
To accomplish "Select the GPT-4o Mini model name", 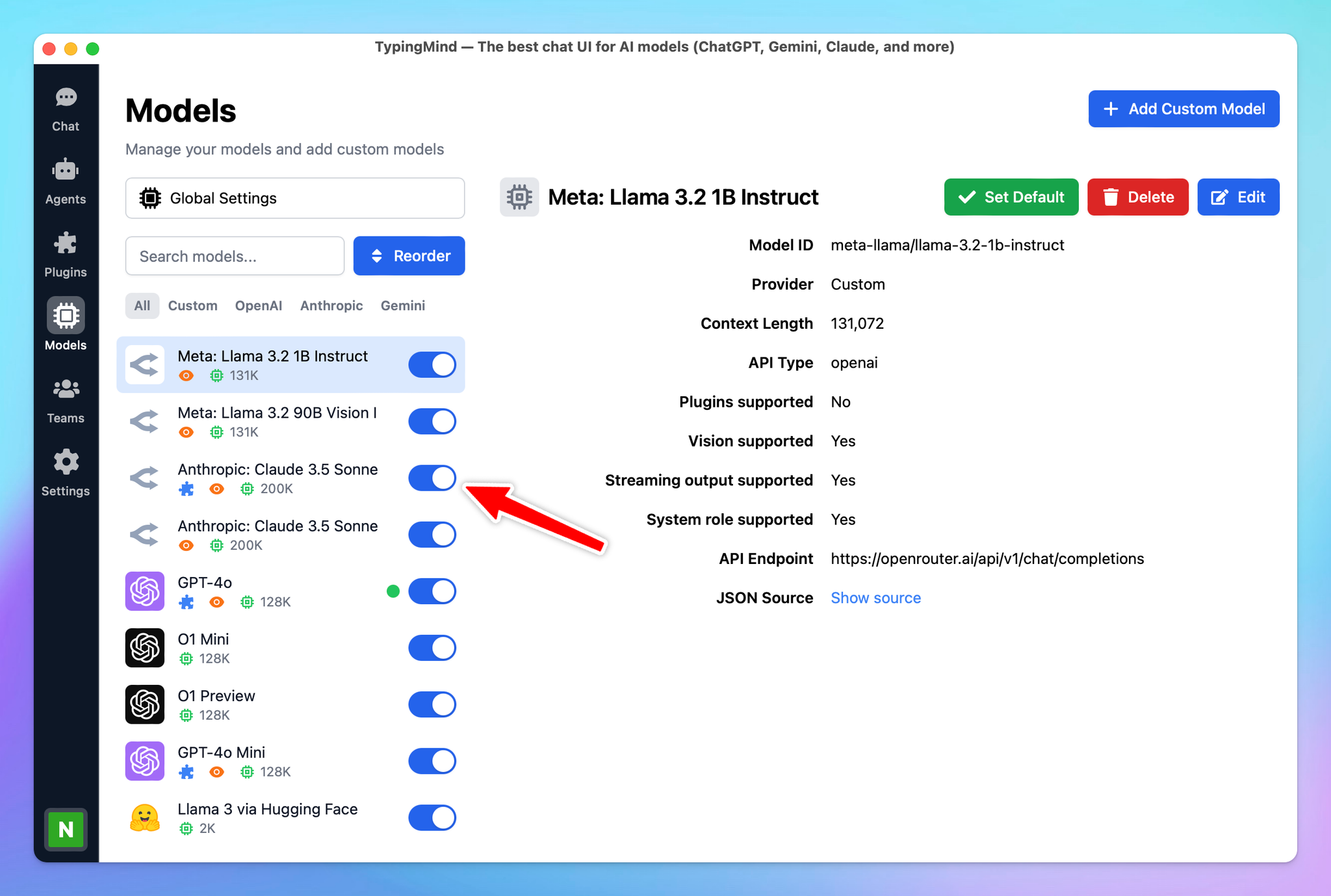I will point(222,752).
